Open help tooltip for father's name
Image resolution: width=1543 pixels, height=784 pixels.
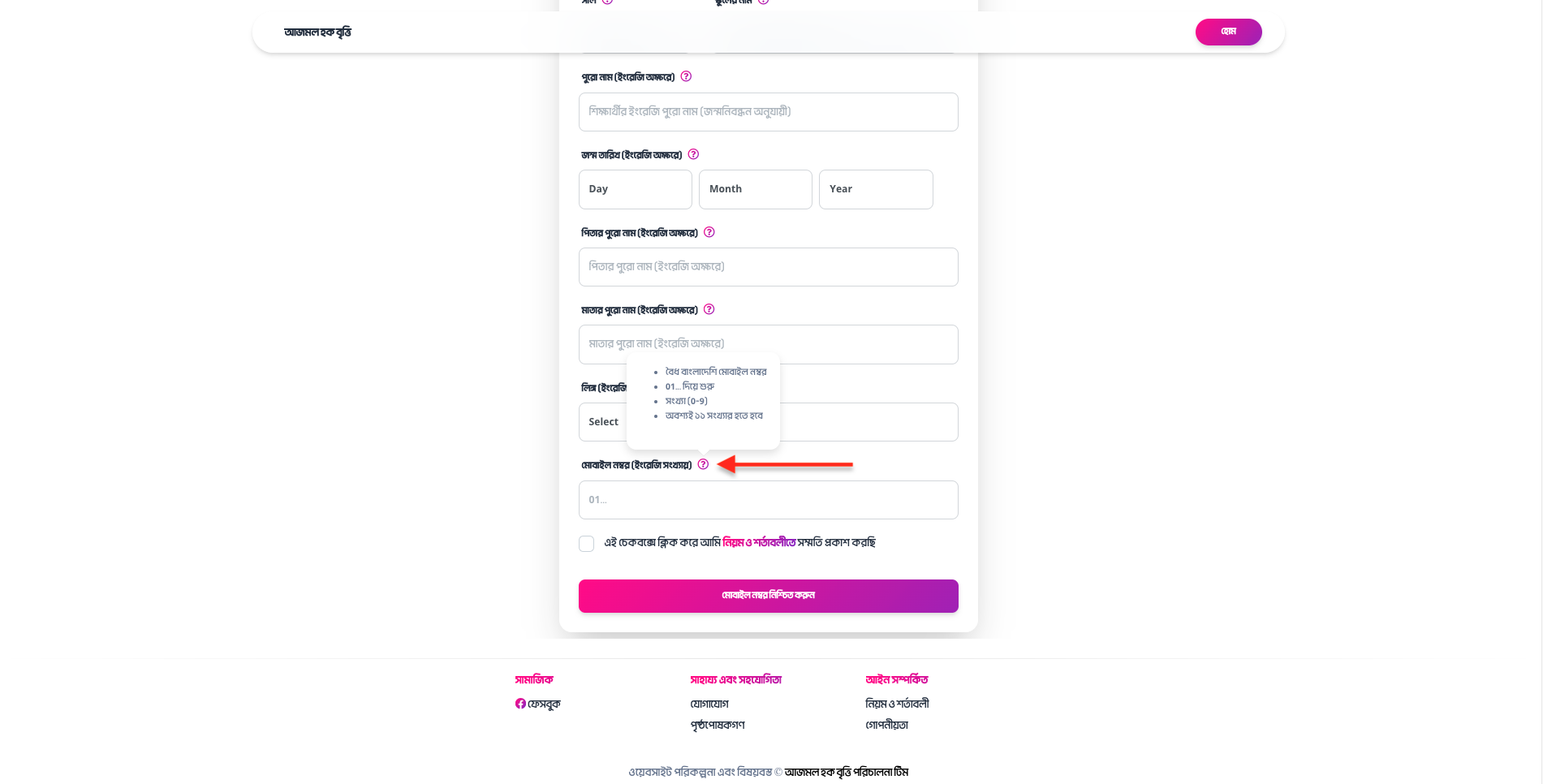[x=709, y=232]
